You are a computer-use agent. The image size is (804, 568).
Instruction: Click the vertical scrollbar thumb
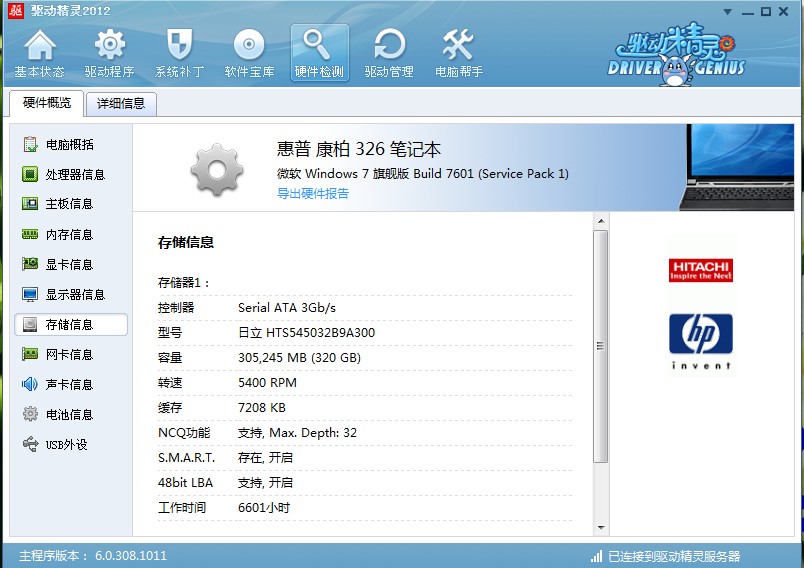[601, 347]
